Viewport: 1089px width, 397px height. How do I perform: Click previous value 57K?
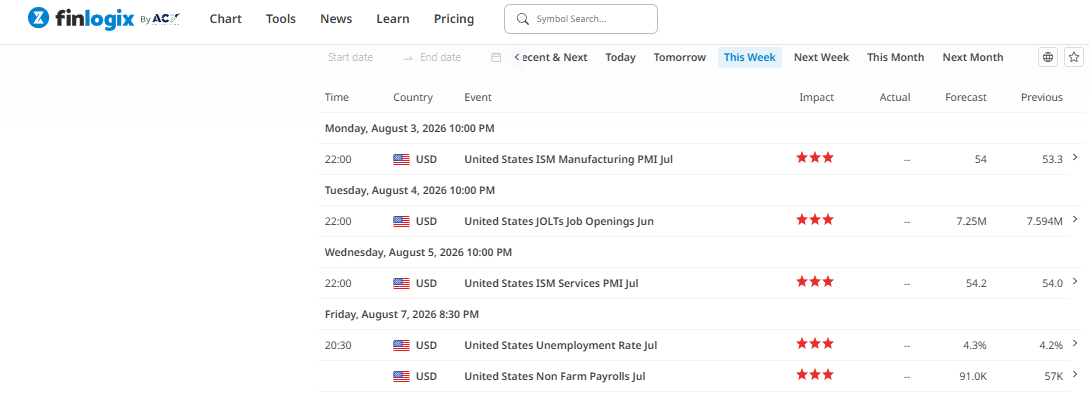1053,376
